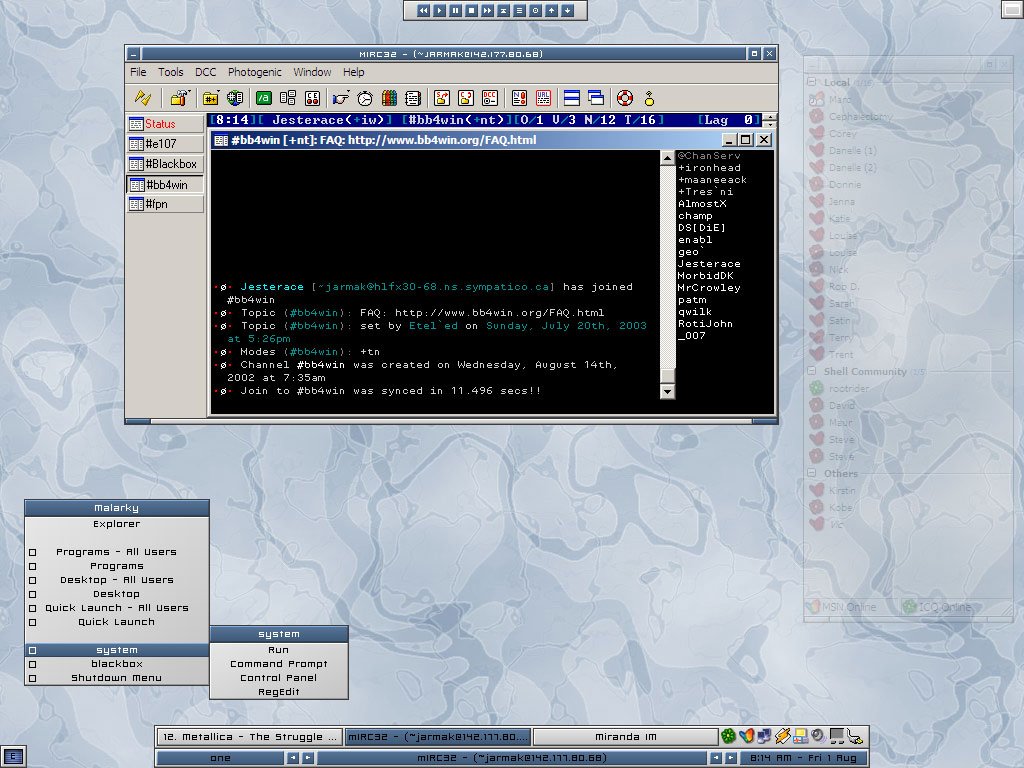Tile windows using the blue stacked bars icon
1024x768 pixels.
572,99
